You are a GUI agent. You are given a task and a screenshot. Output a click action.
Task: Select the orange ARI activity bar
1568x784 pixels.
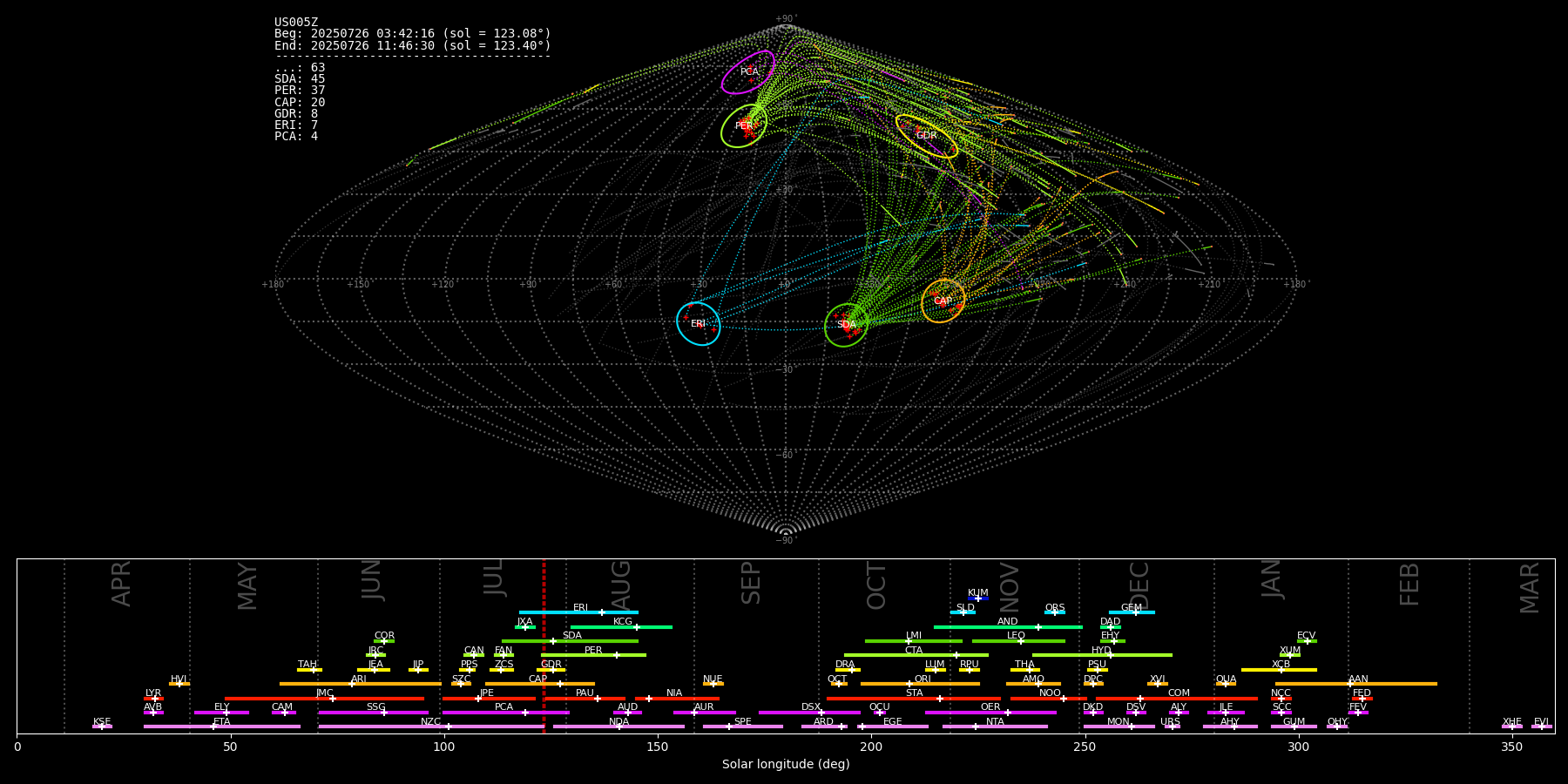pyautogui.click(x=360, y=684)
